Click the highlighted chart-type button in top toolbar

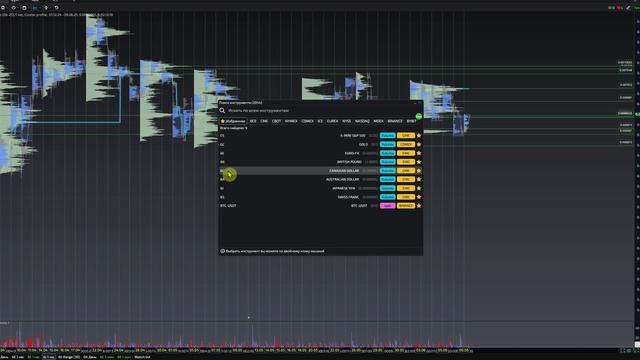(35, 8)
